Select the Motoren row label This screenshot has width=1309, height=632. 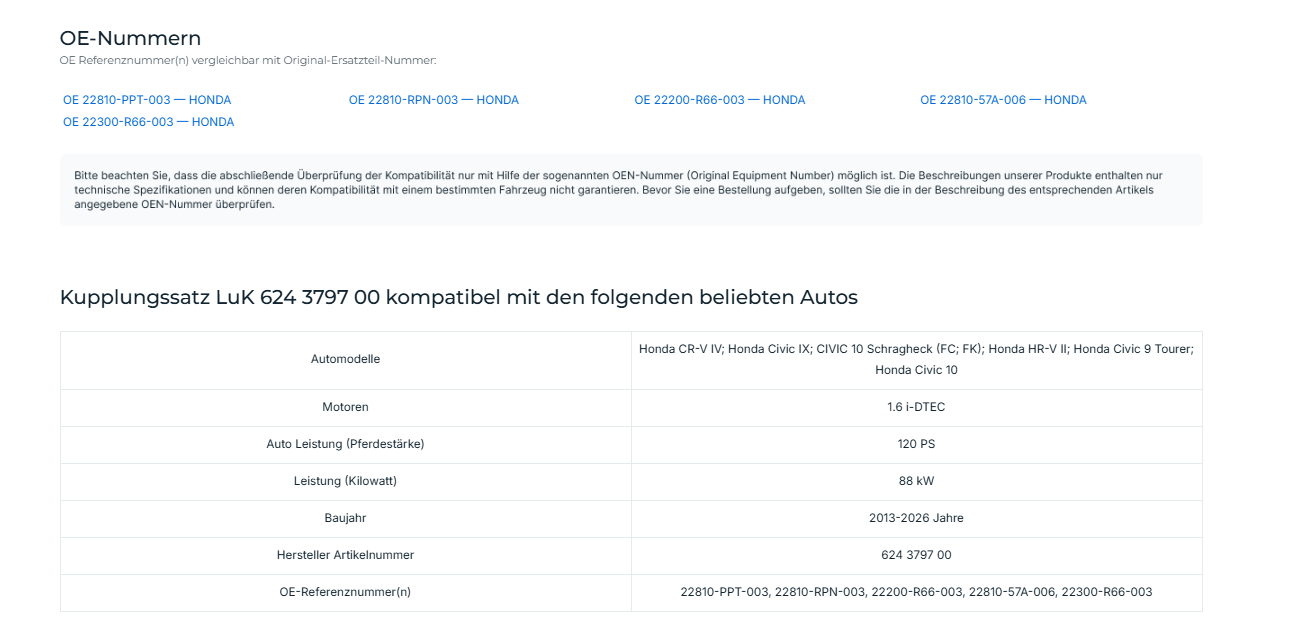(346, 407)
